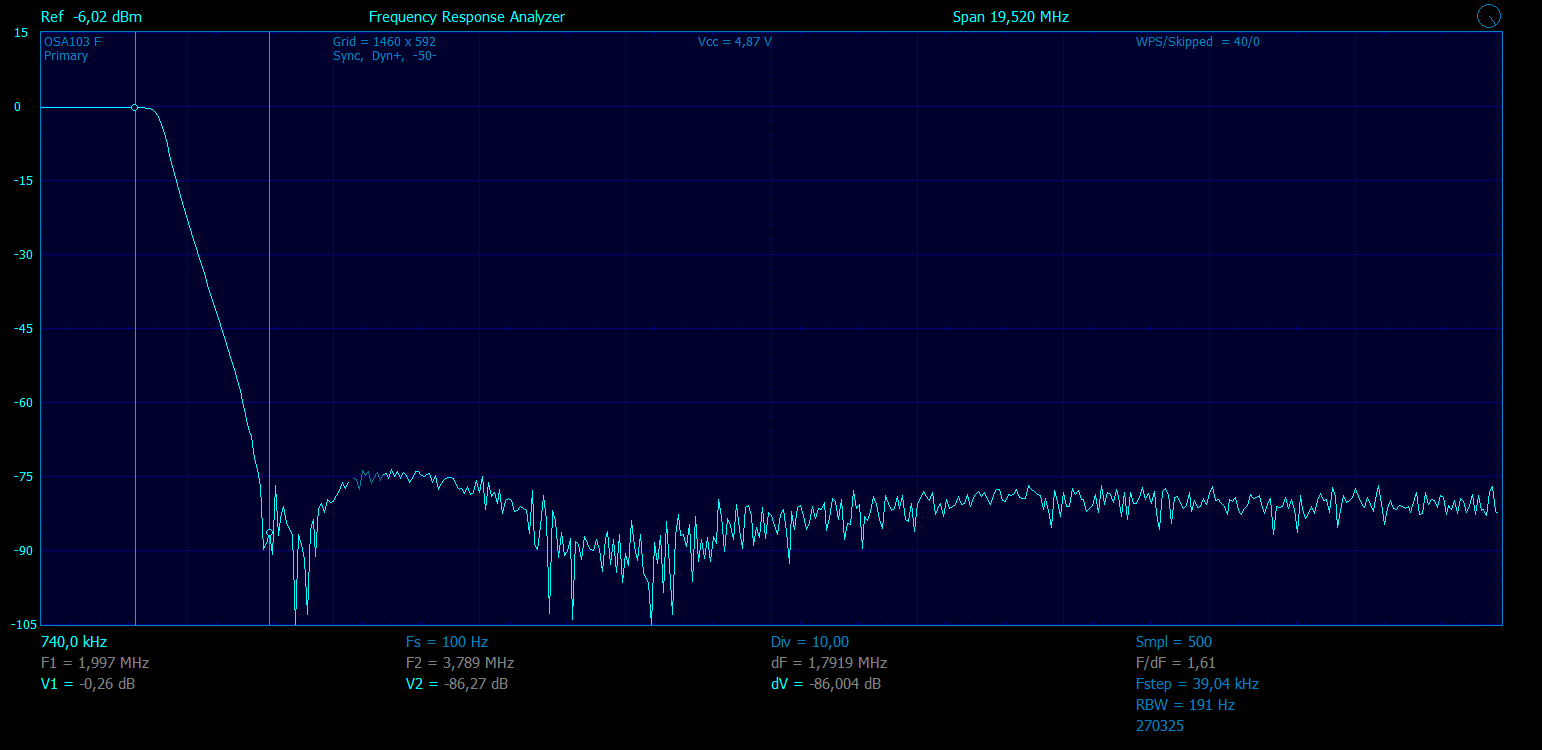This screenshot has height=750, width=1542.
Task: Click the V2 = -86,27 dB value
Action: (x=457, y=684)
